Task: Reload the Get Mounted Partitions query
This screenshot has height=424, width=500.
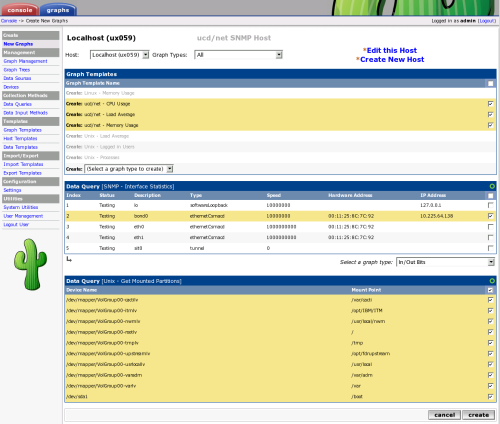Action: click(x=492, y=281)
